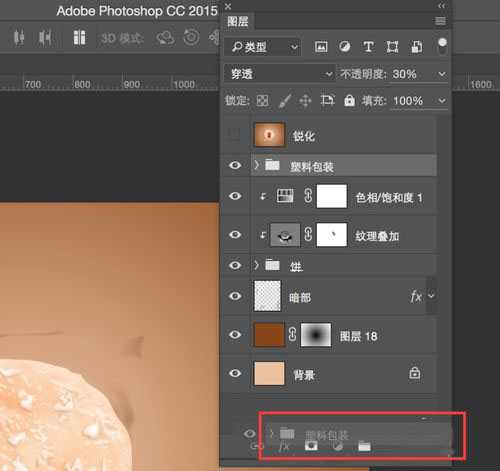Image resolution: width=500 pixels, height=471 pixels.
Task: Lock layer position move icon
Action: (305, 100)
